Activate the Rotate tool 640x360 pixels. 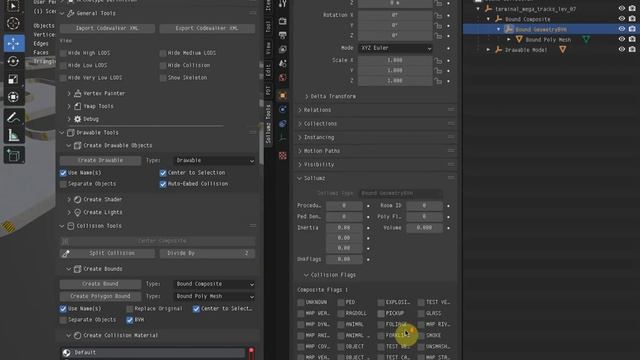point(13,61)
